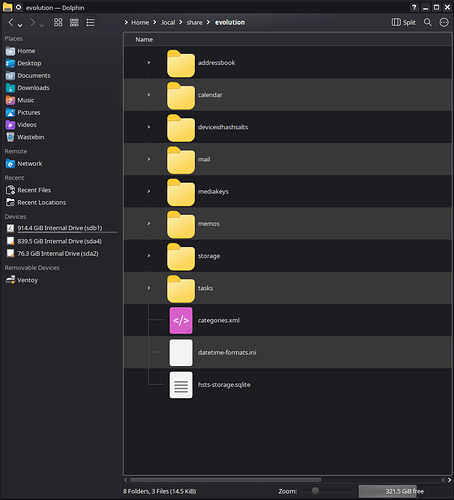This screenshot has width=454, height=500.
Task: Toggle Split view
Action: coord(403,22)
